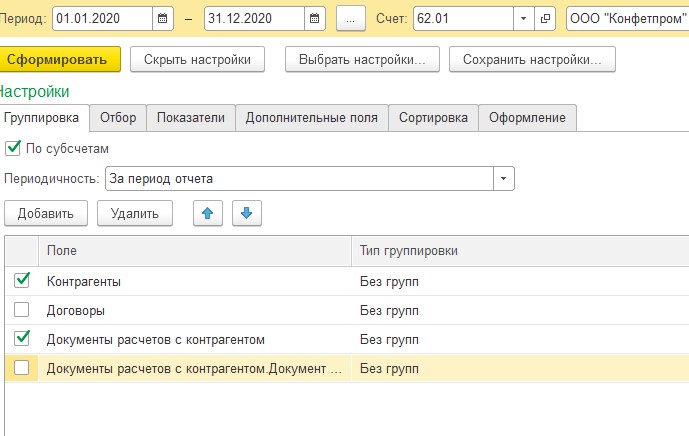Click Без групп in the highlighted last row
The width and height of the screenshot is (689, 436).
(389, 369)
